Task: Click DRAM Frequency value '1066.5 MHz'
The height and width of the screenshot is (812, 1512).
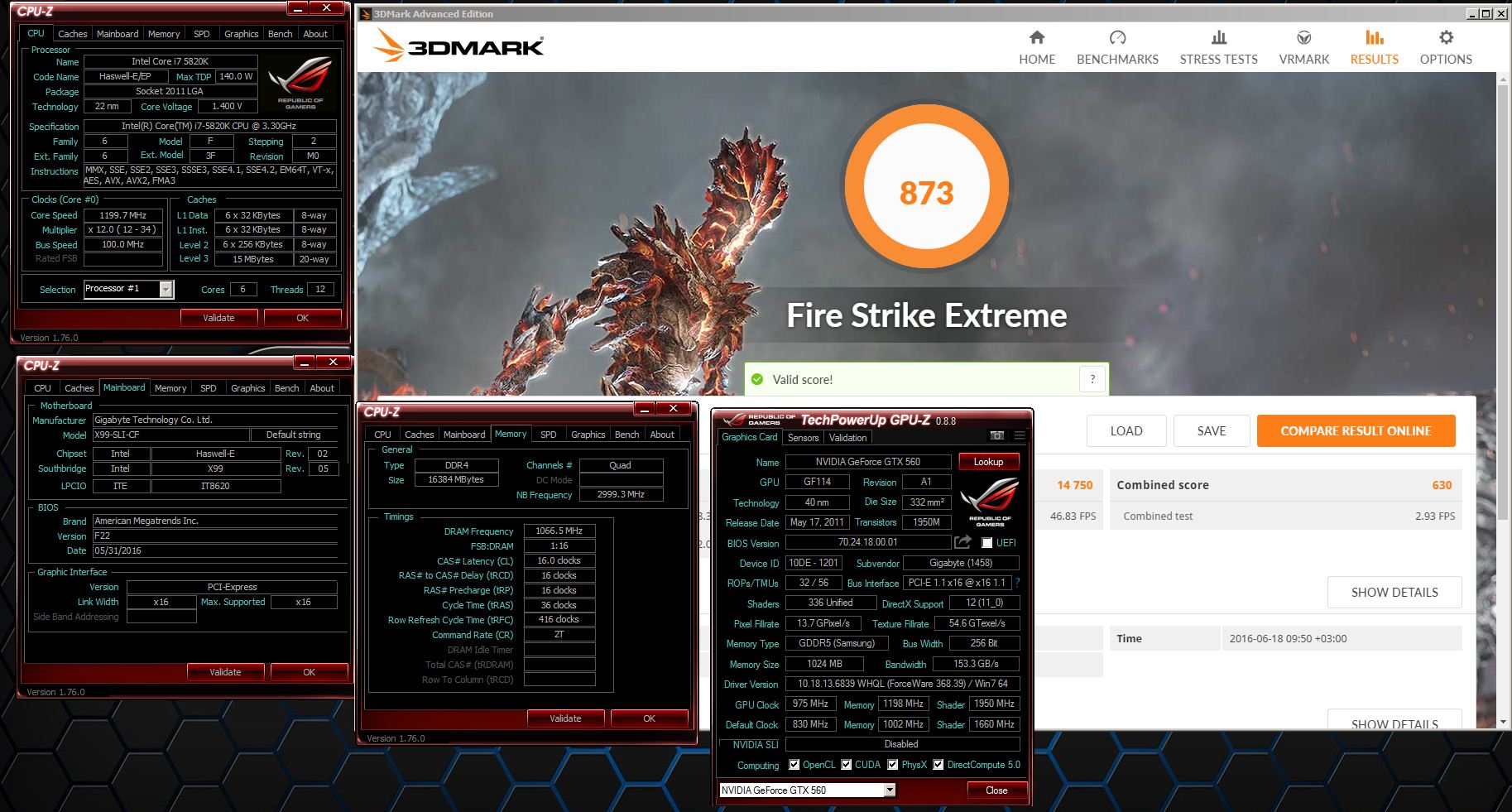Action: [559, 531]
